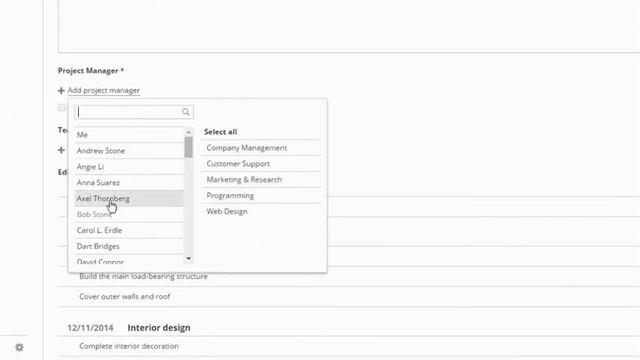Click the user list scrollbar thumb

tap(189, 147)
